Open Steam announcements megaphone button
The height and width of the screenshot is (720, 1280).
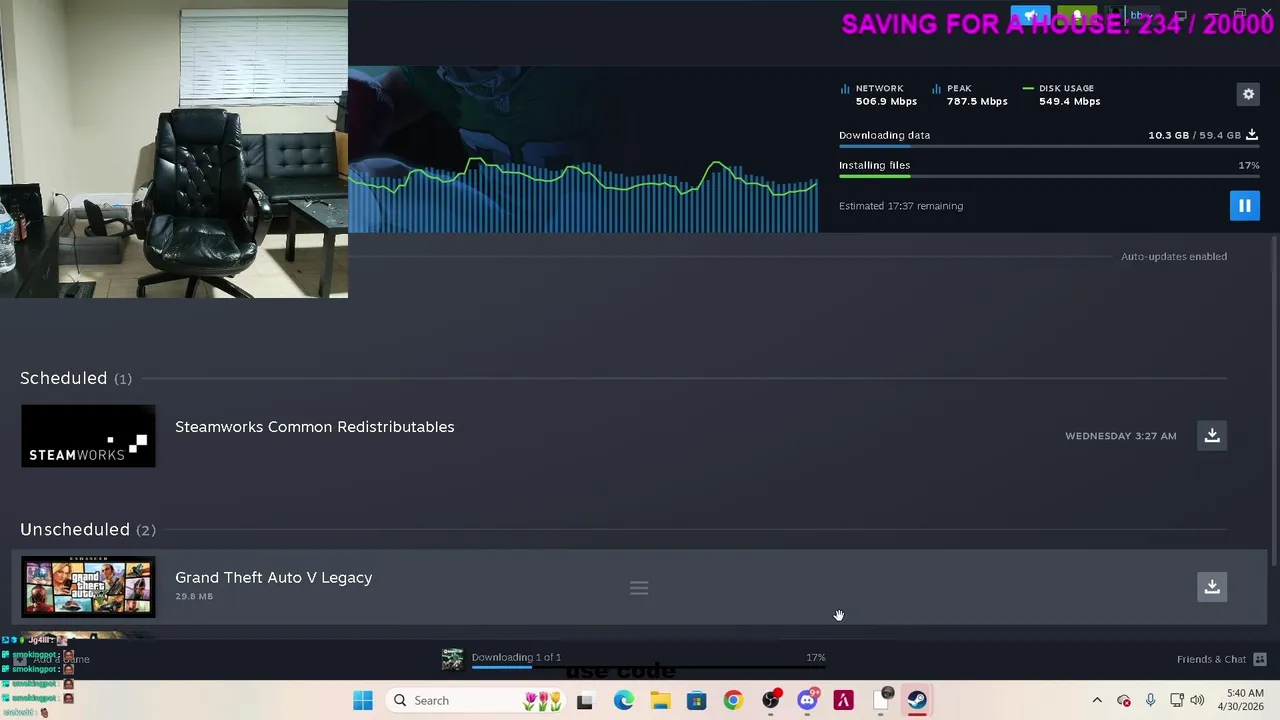pos(1030,16)
